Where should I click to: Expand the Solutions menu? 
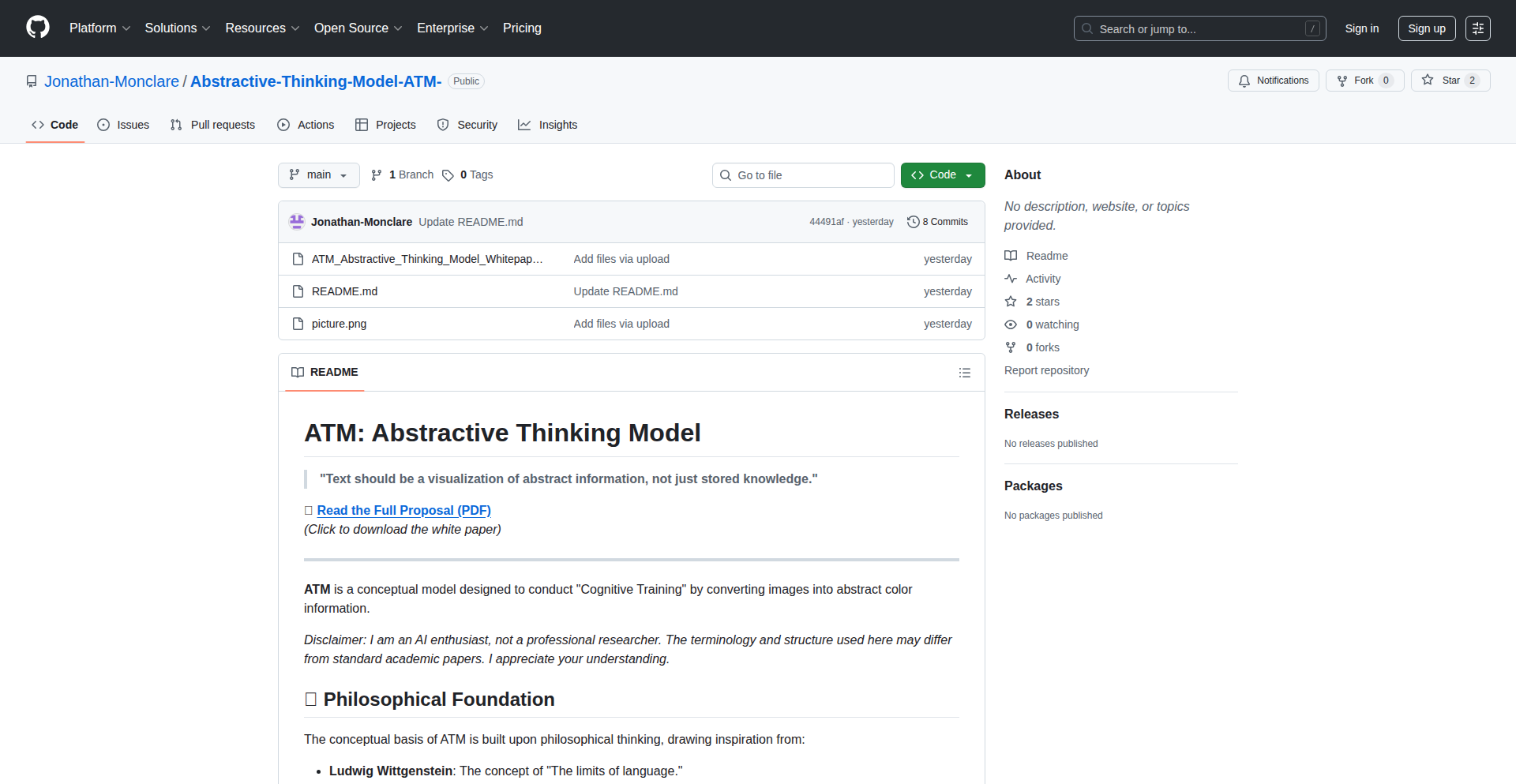[178, 28]
